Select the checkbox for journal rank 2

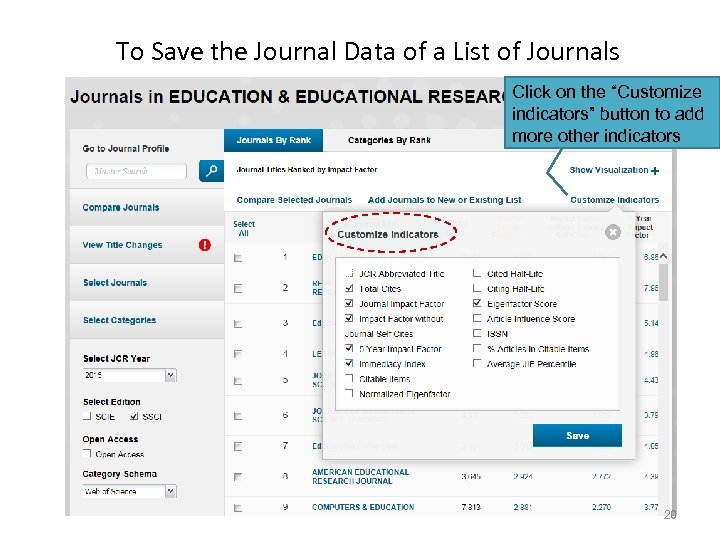click(x=238, y=288)
